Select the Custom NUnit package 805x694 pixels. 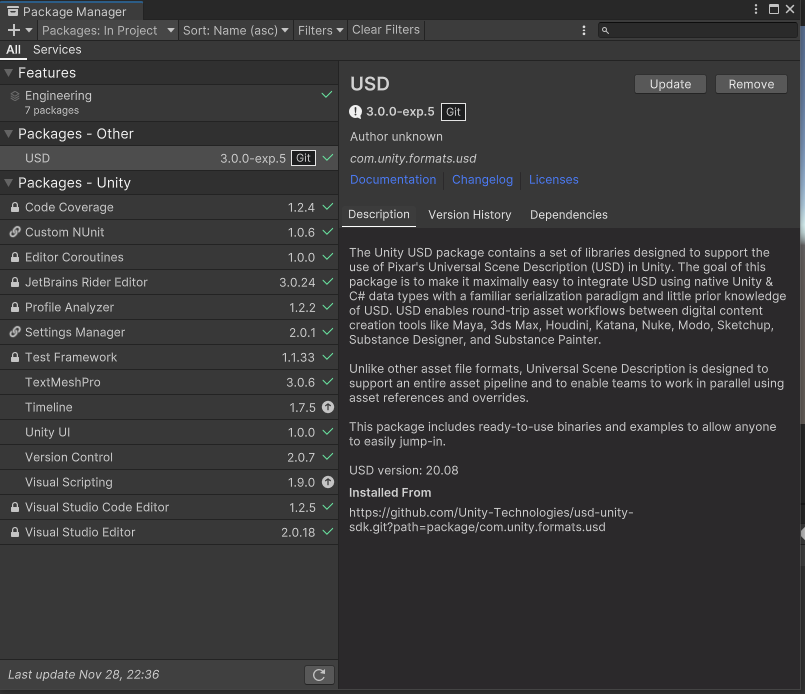[x=169, y=232]
